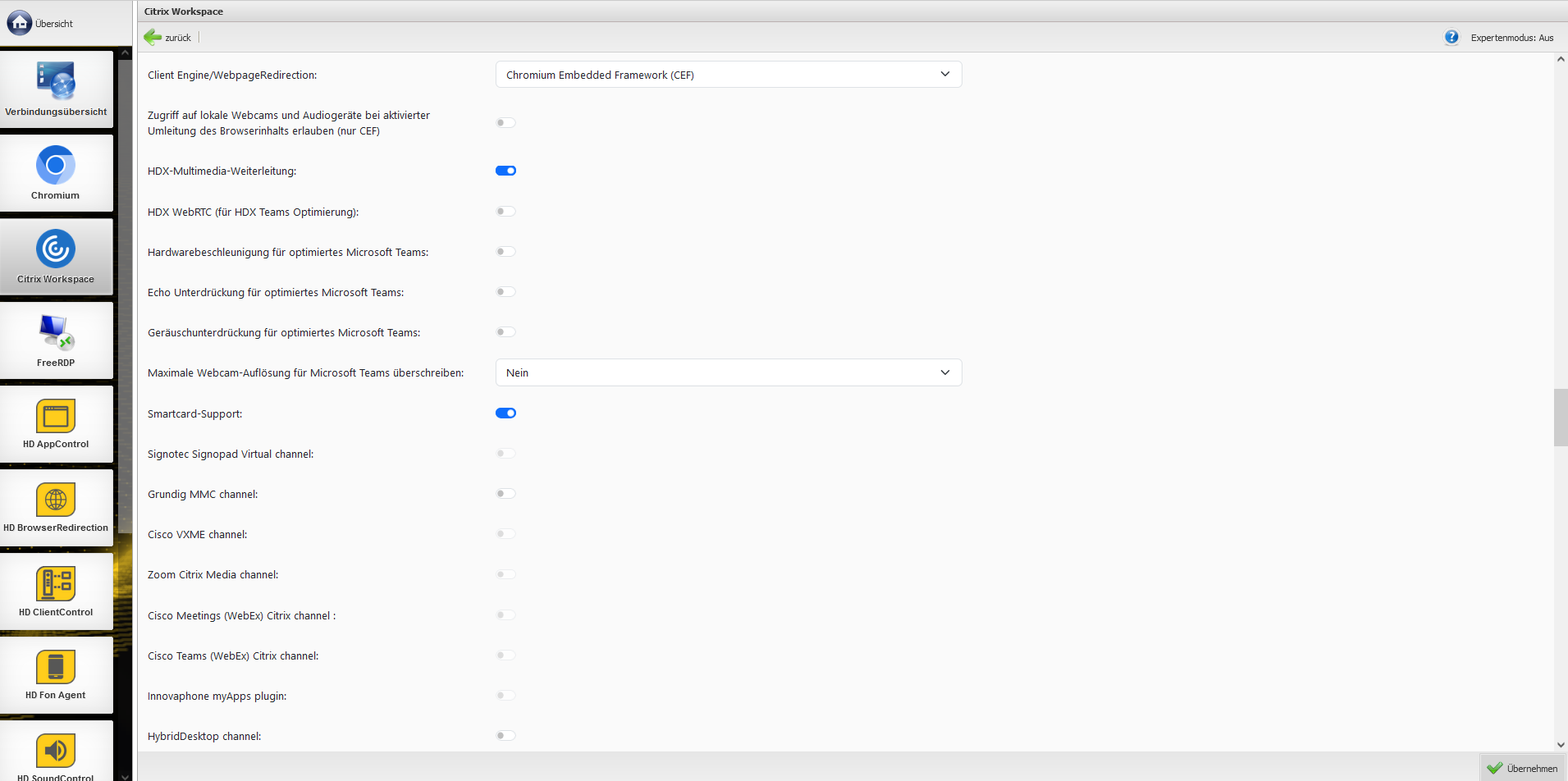This screenshot has width=1568, height=781.
Task: Open Verbindungsübersicht in the sidebar
Action: [56, 89]
